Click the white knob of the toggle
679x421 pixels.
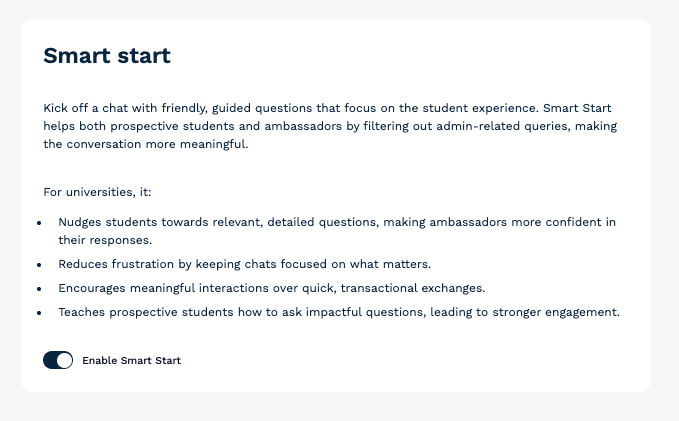click(x=64, y=360)
